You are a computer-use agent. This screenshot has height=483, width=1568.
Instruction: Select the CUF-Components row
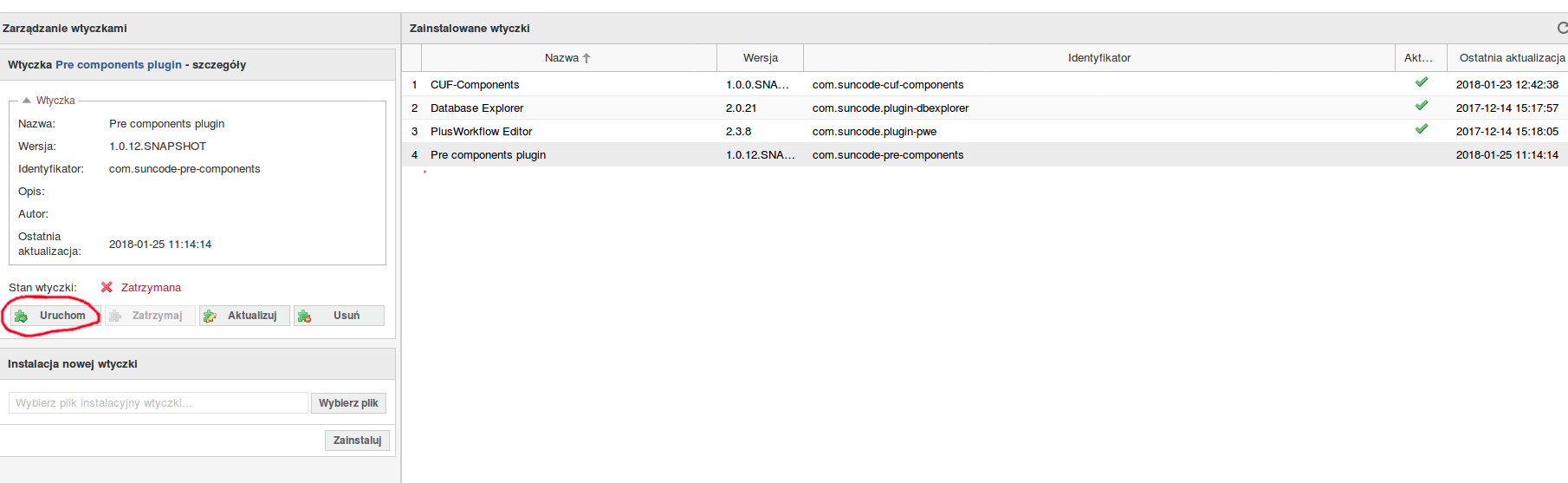point(985,84)
